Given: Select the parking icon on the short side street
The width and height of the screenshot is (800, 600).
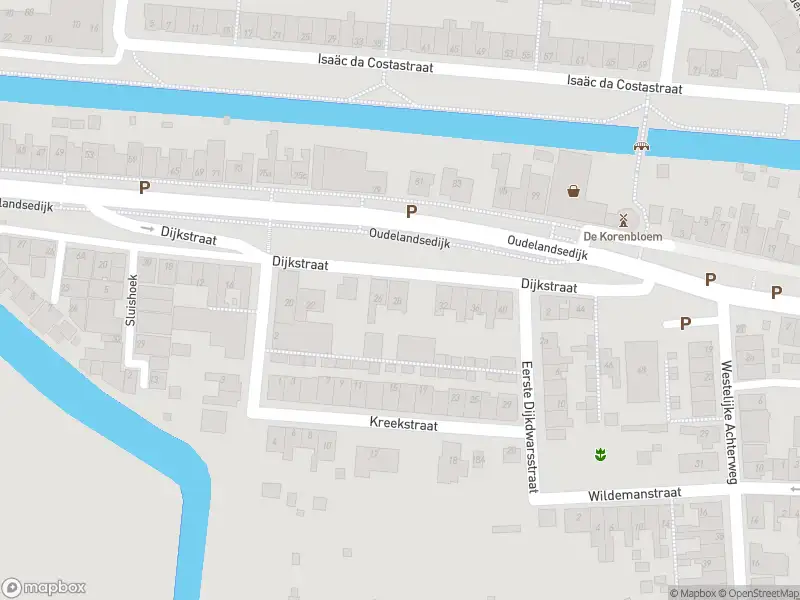Looking at the screenshot, I should tap(685, 323).
